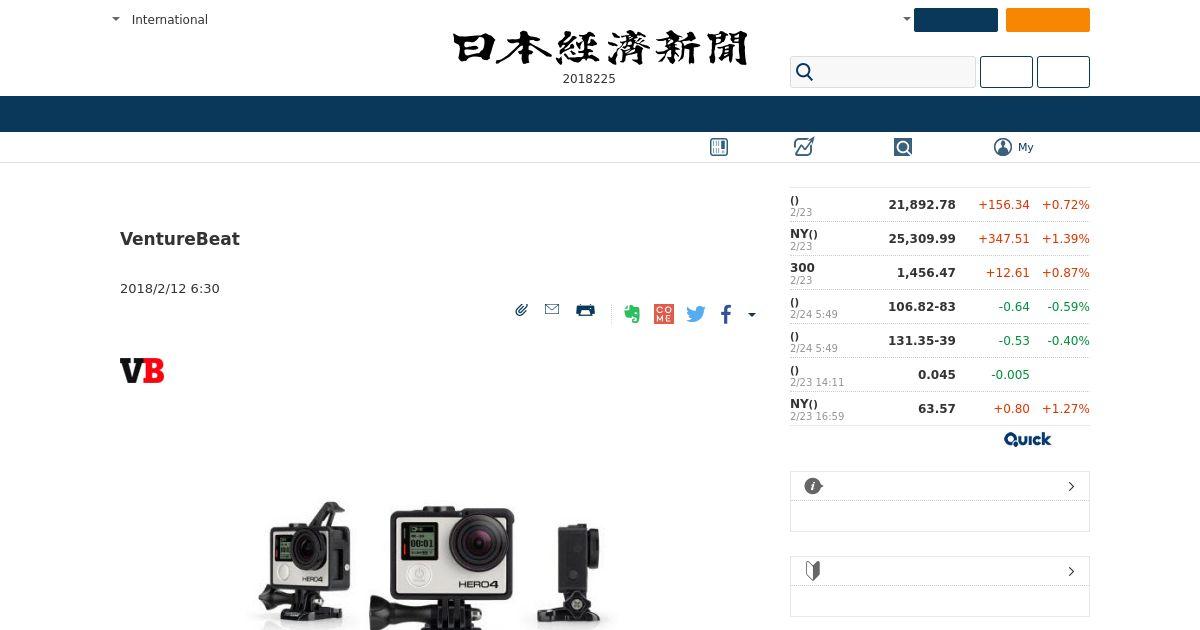Click the 2018/2/12 6:30 article date

pos(170,288)
